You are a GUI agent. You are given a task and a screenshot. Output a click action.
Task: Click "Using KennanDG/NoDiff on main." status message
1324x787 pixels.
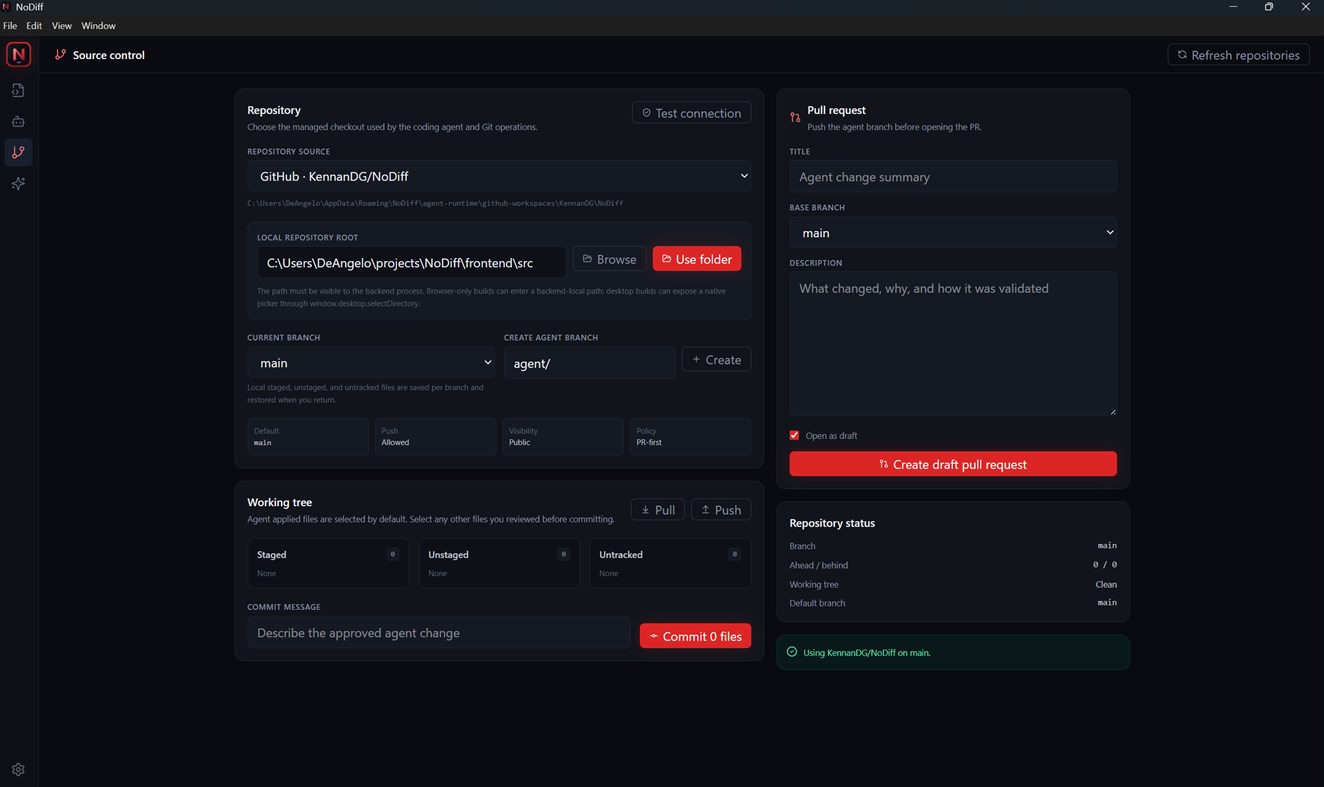click(866, 652)
